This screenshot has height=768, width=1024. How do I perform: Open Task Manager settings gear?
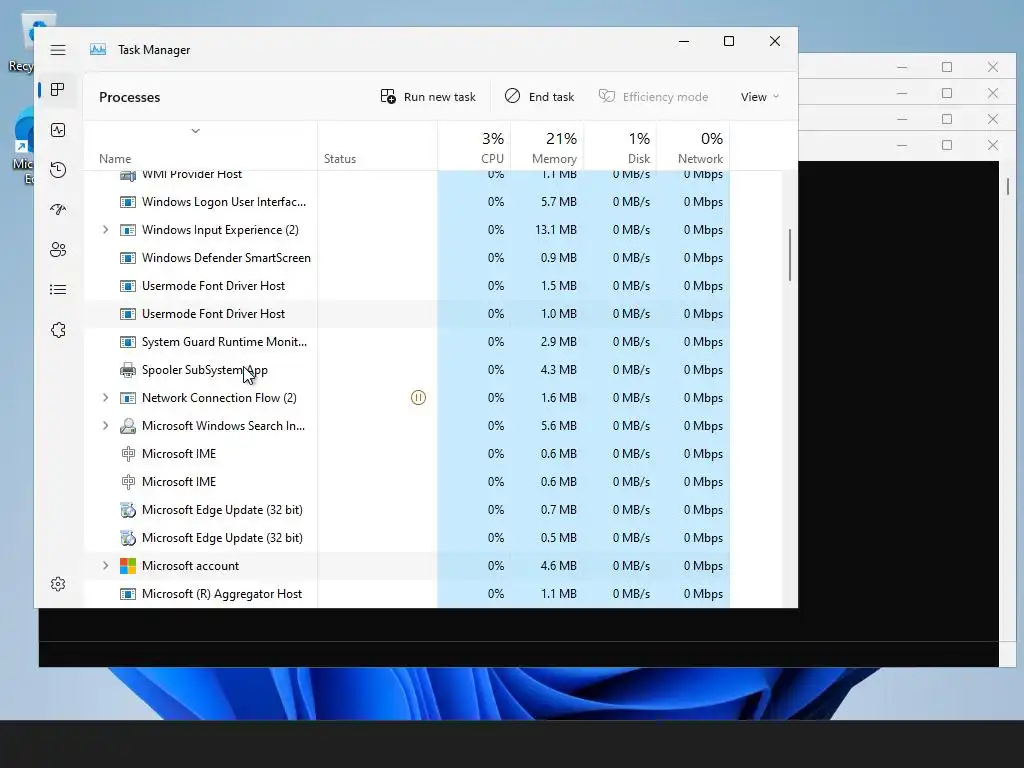coord(58,584)
